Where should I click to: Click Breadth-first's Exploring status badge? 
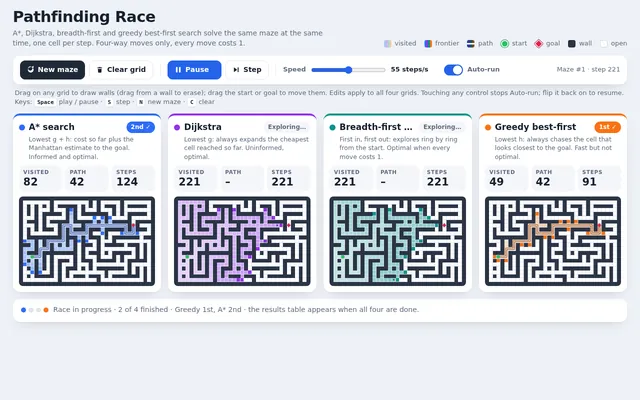[x=442, y=127]
